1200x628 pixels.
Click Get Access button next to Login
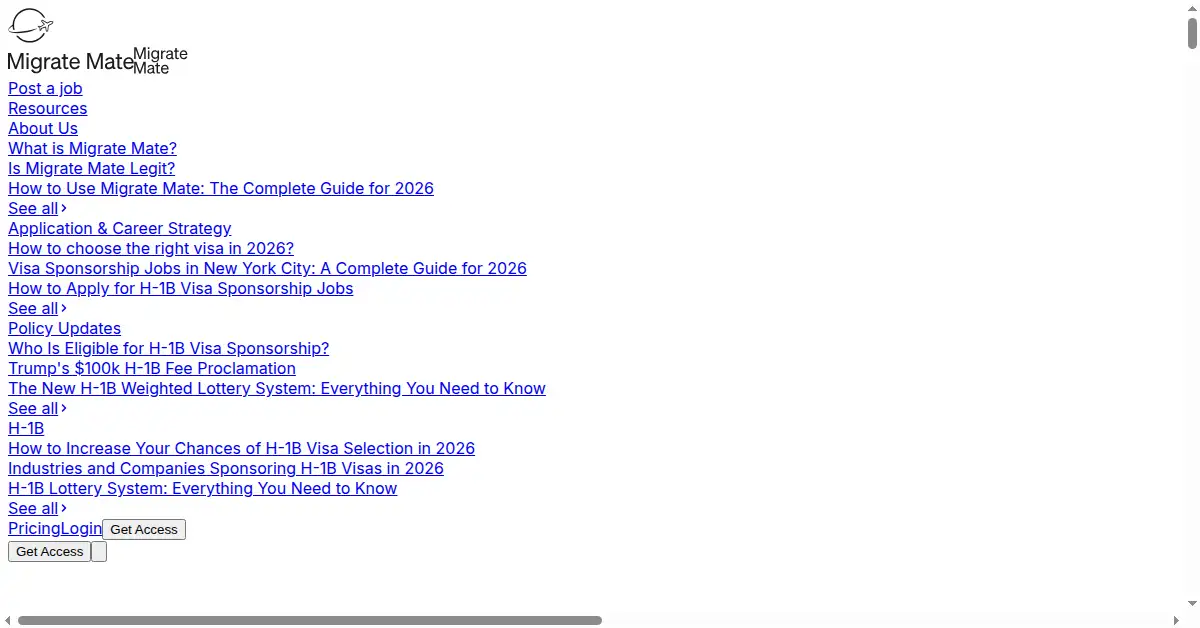144,529
